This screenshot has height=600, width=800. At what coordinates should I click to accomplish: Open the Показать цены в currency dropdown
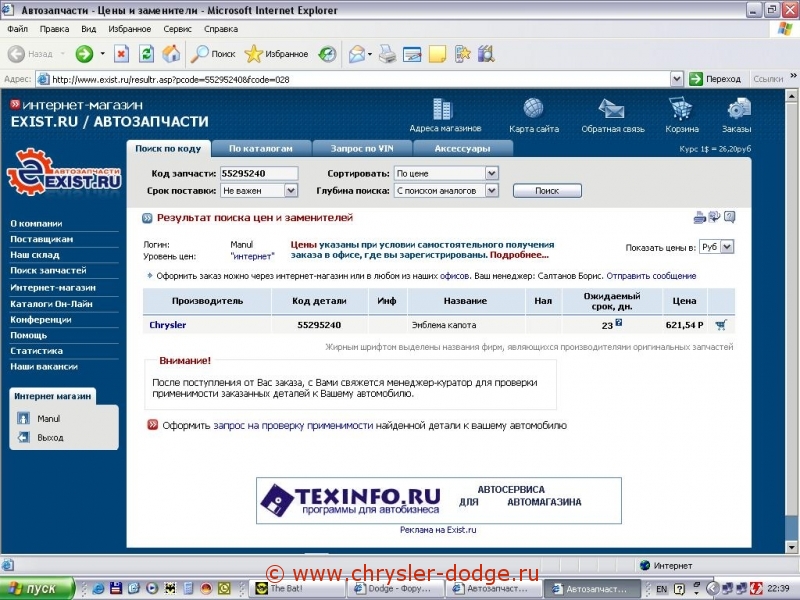point(728,247)
